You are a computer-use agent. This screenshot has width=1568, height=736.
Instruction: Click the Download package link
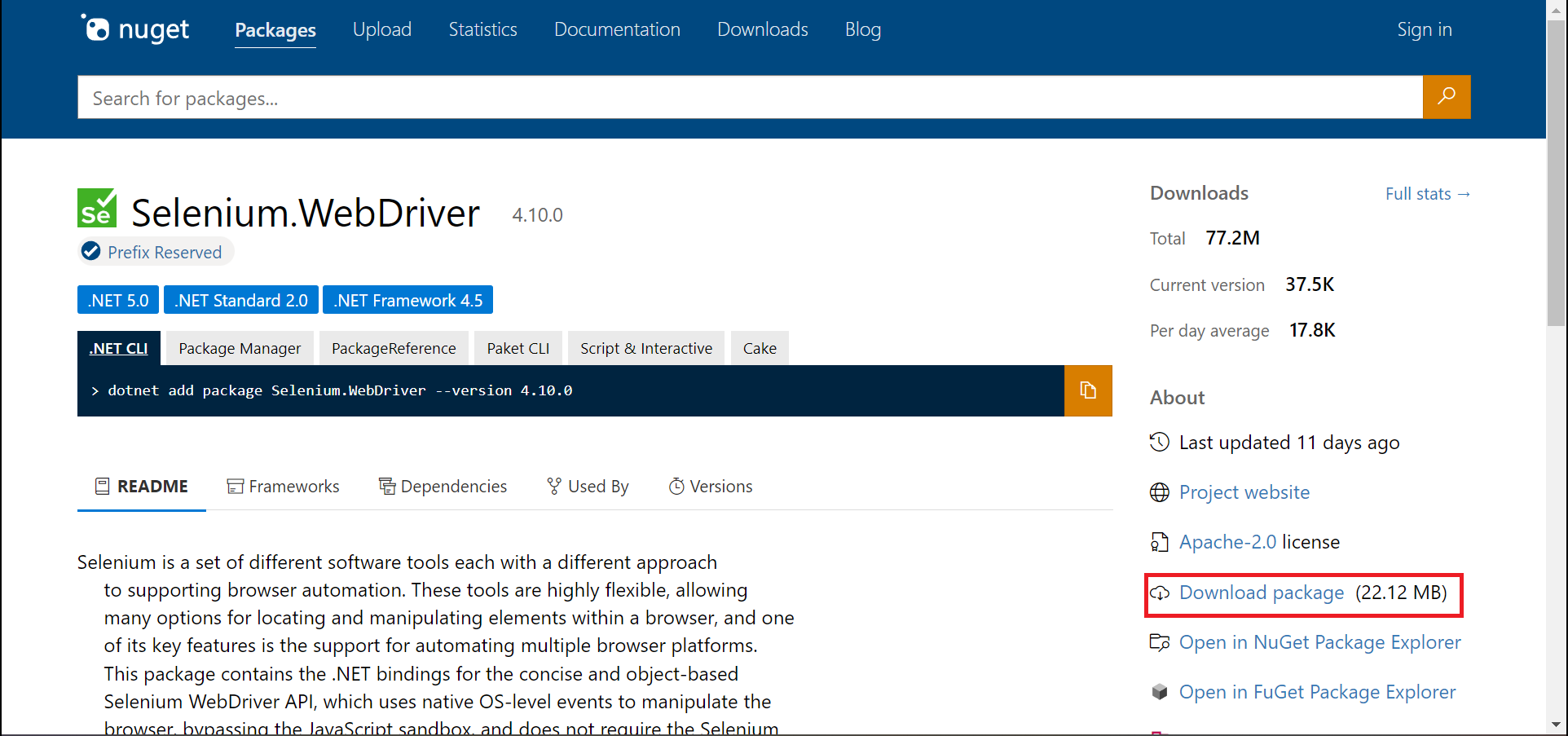click(x=1261, y=593)
